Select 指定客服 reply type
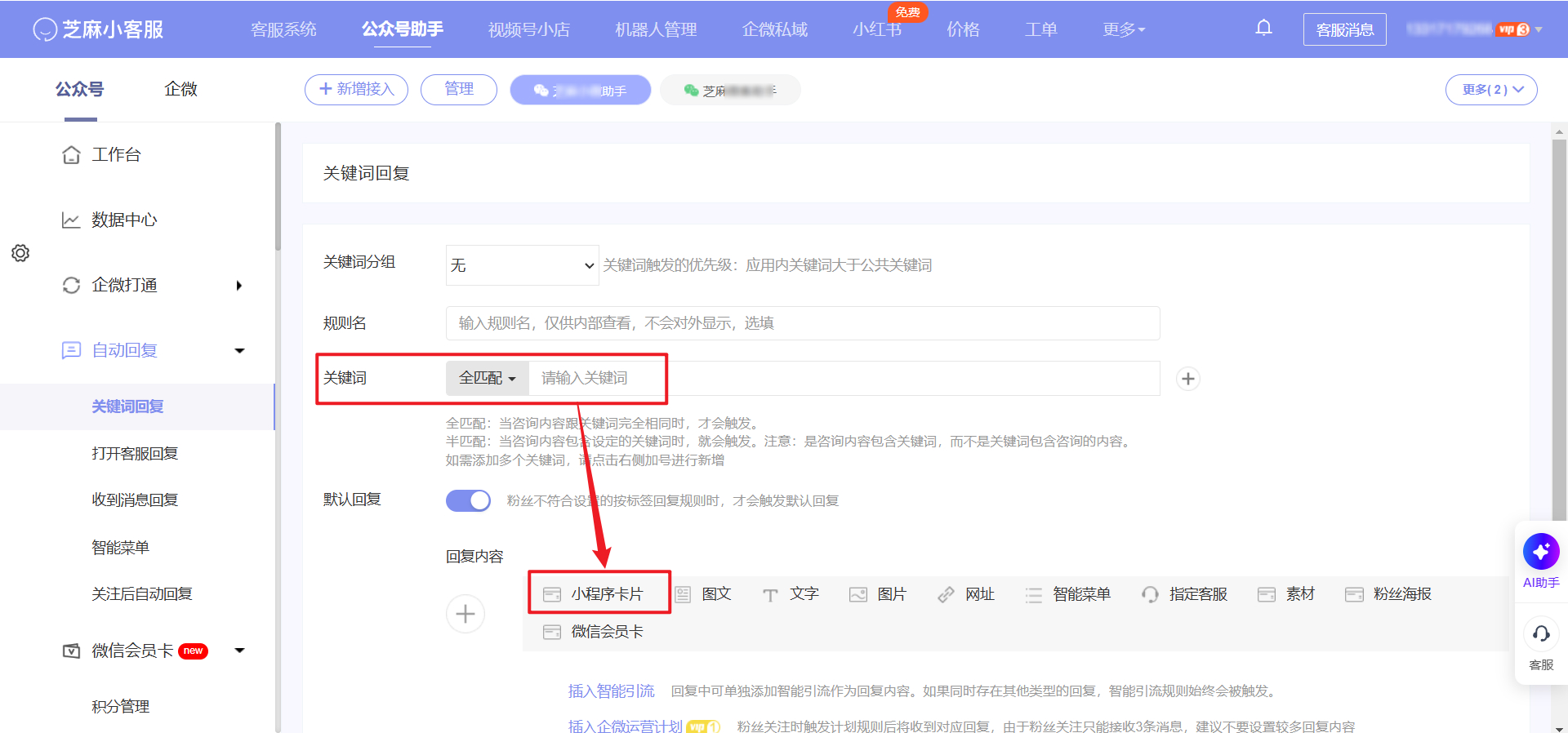 pos(1185,594)
